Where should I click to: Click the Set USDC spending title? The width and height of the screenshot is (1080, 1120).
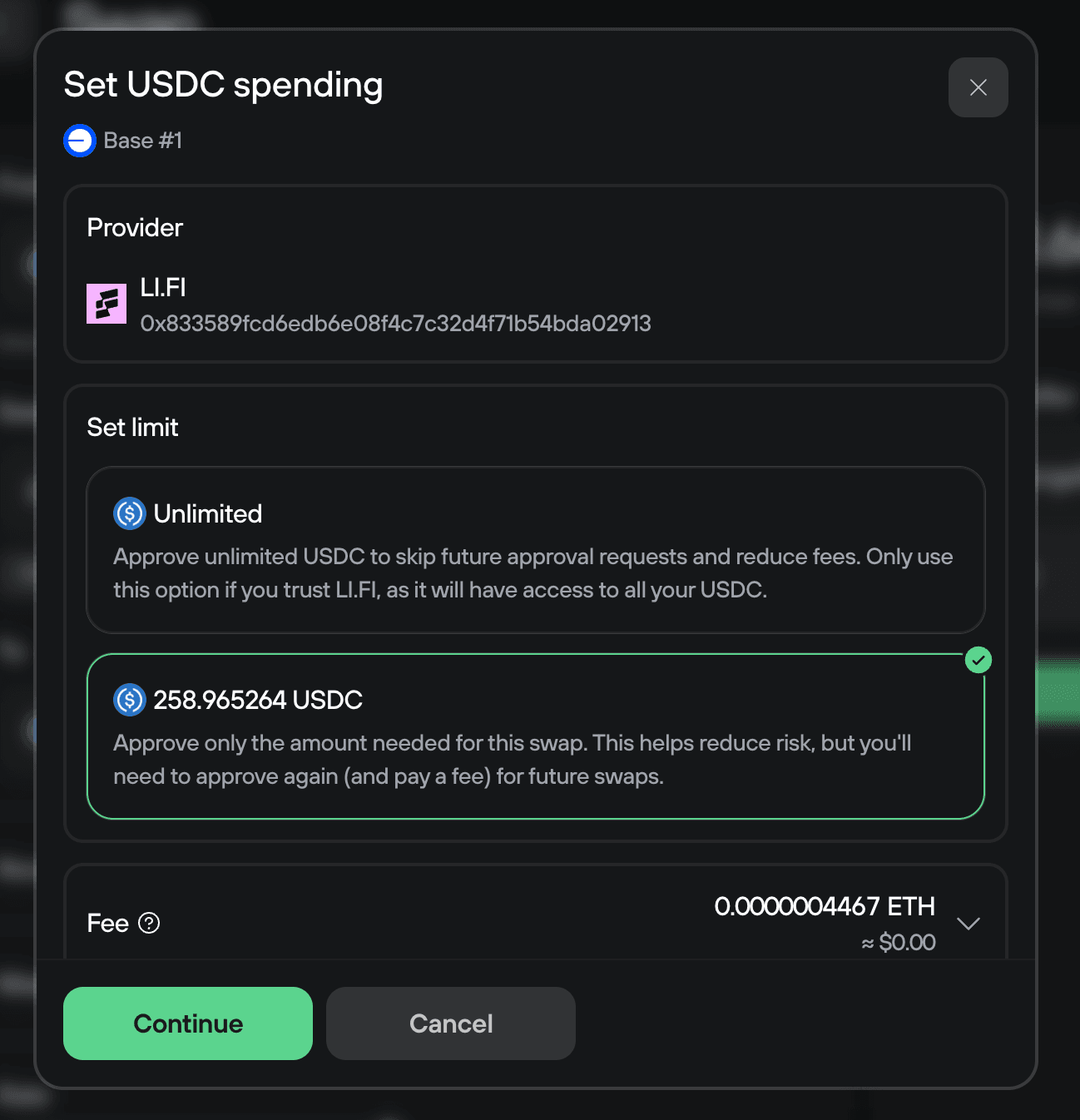click(x=223, y=84)
